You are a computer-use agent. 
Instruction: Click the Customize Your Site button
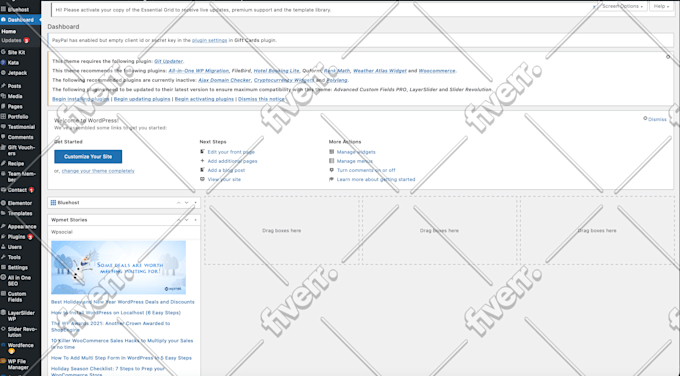88,157
